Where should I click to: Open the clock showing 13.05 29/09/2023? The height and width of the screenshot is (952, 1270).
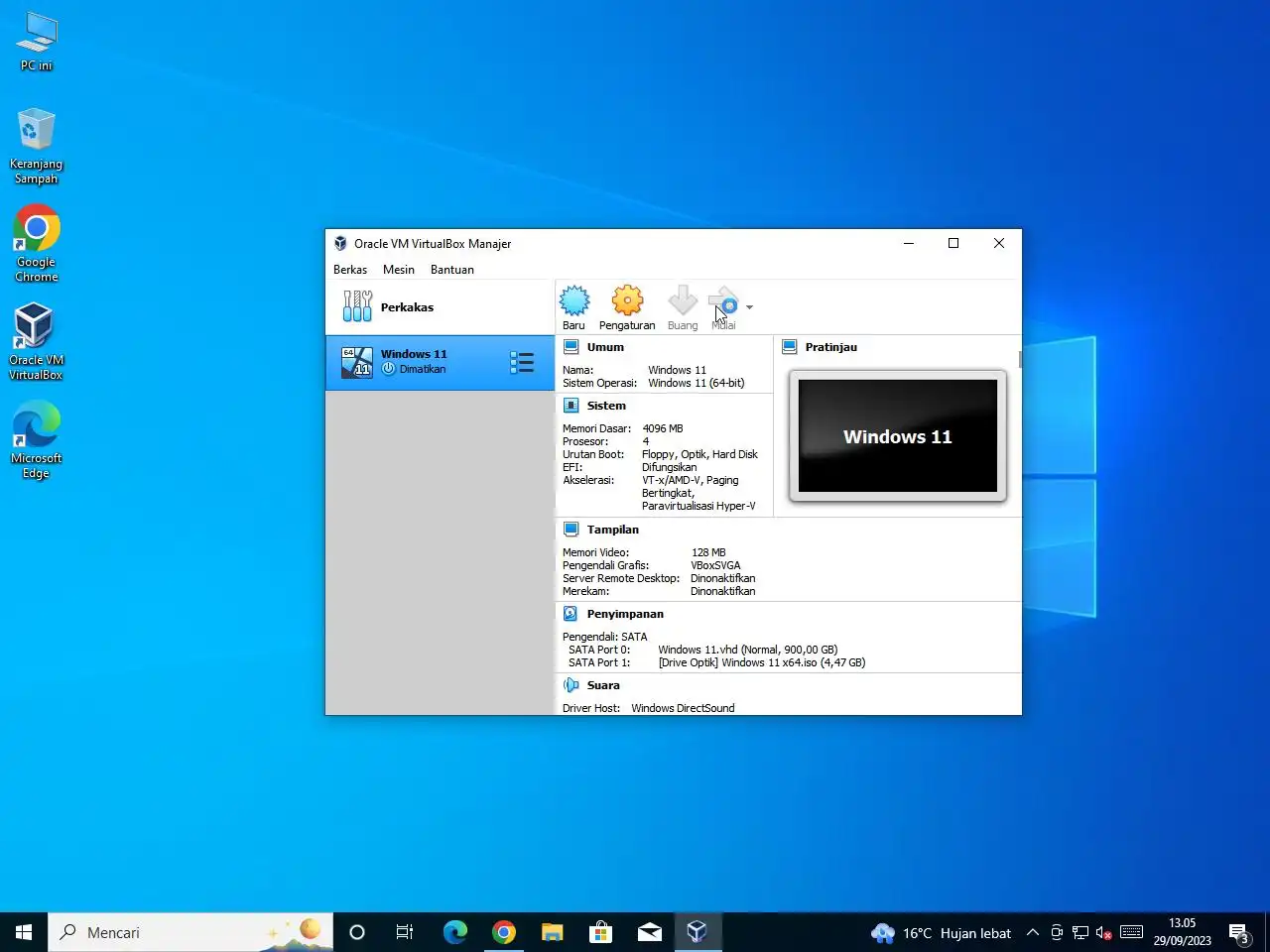1183,932
